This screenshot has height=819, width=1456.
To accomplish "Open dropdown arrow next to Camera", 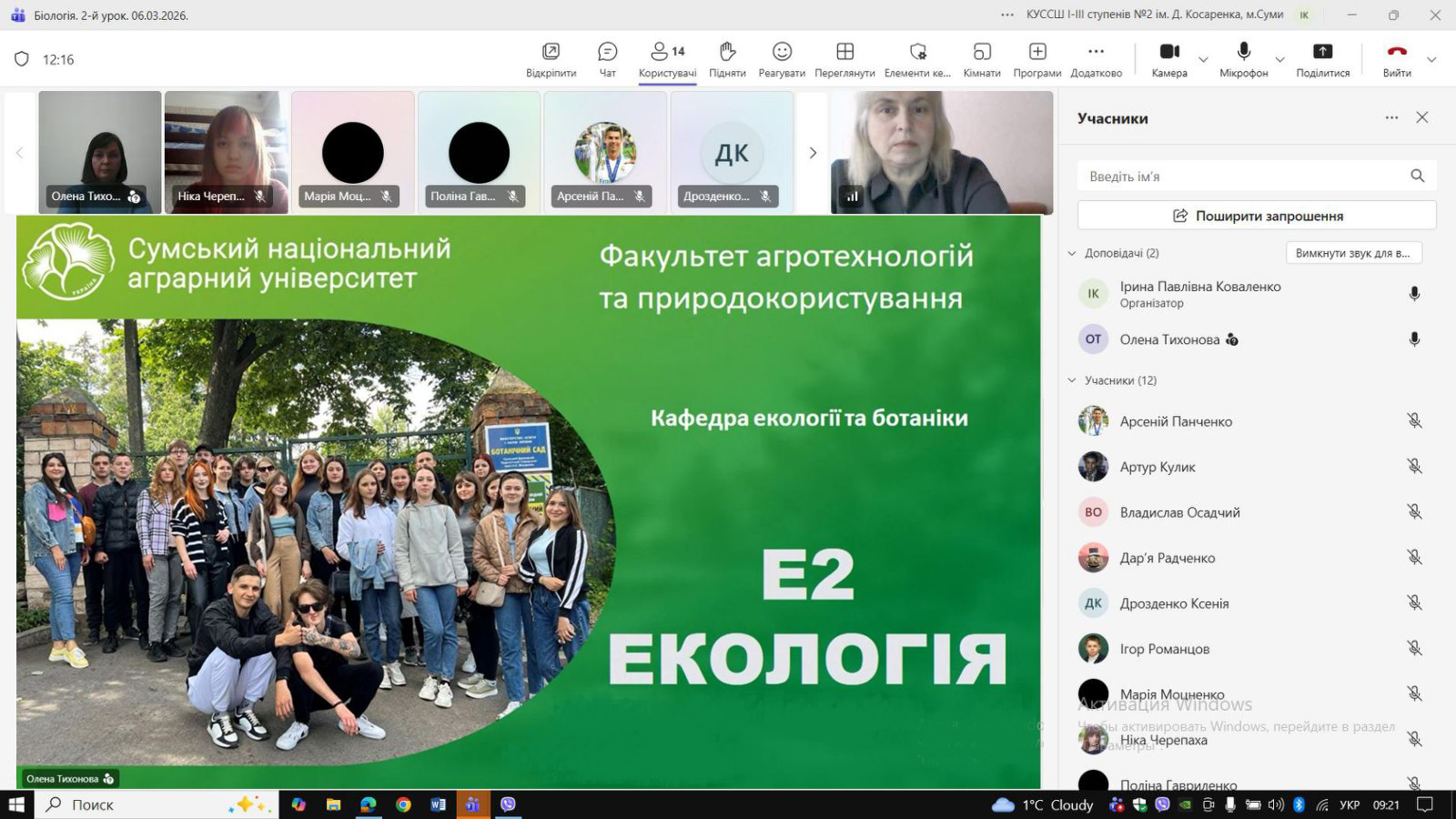I will (x=1203, y=60).
